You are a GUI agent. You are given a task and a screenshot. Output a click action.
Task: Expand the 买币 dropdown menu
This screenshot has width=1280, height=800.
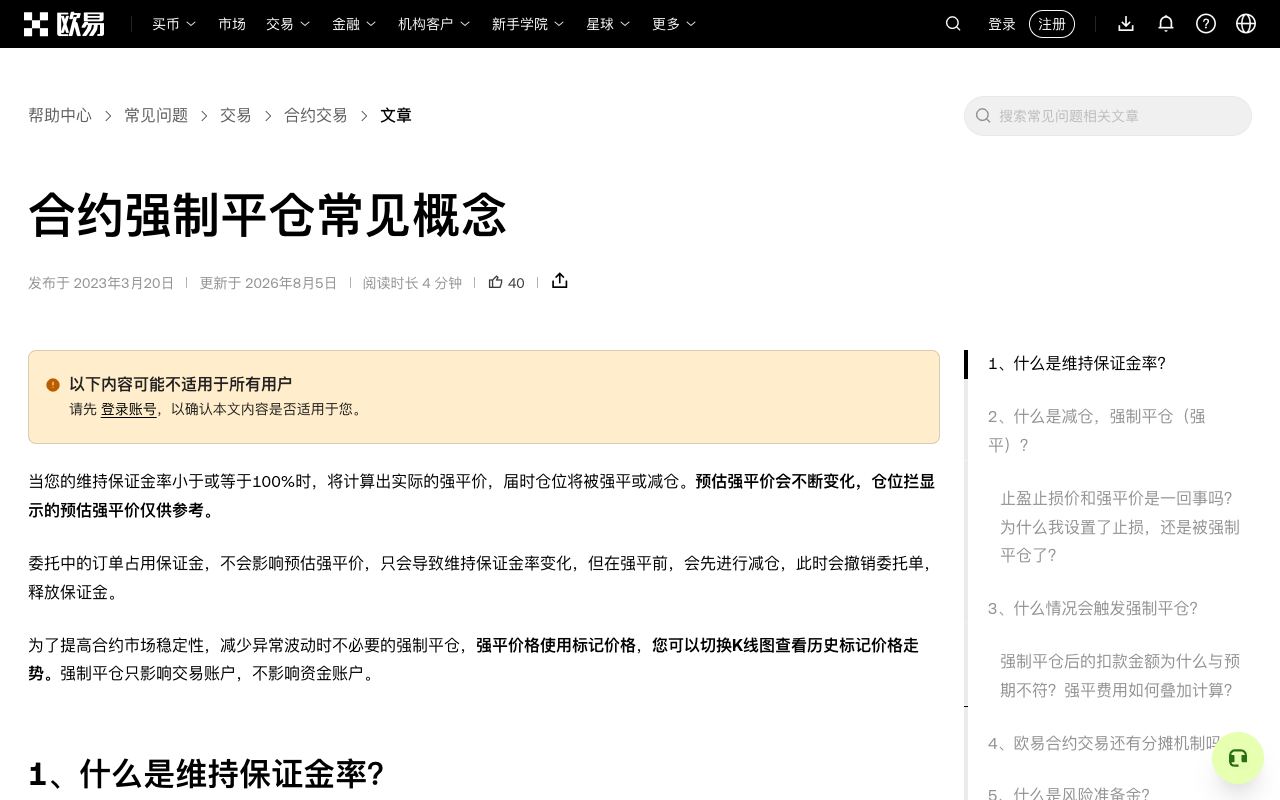(x=174, y=24)
